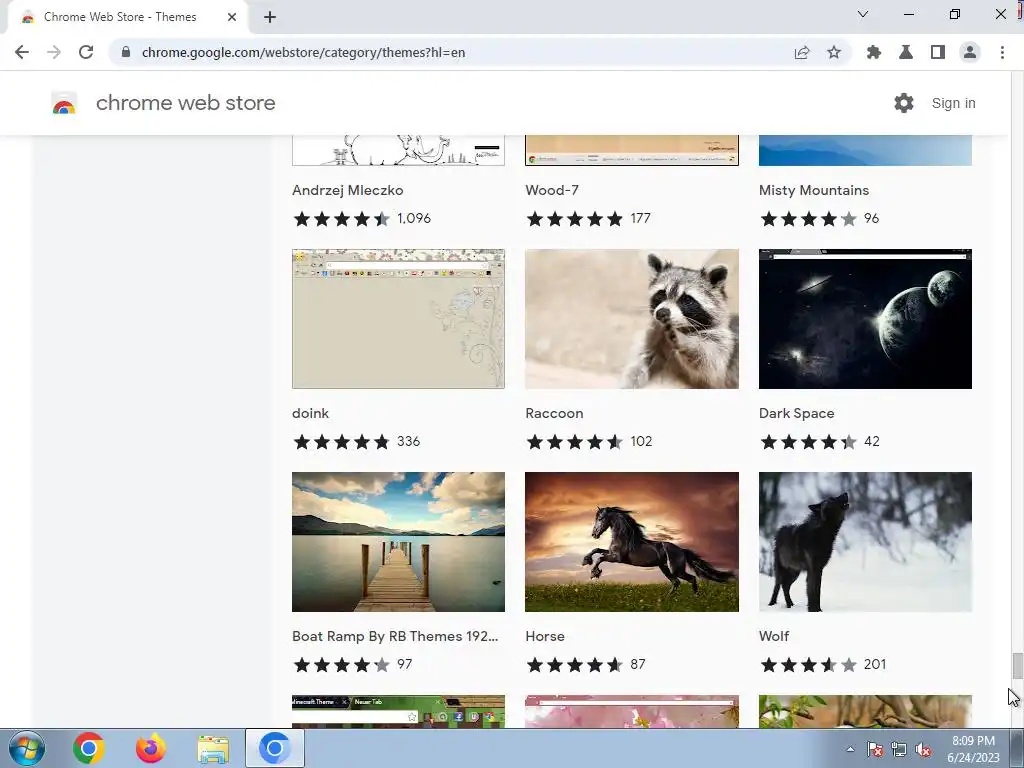
Task: Open the Boat Ramp pier theme thumbnail
Action: [398, 542]
